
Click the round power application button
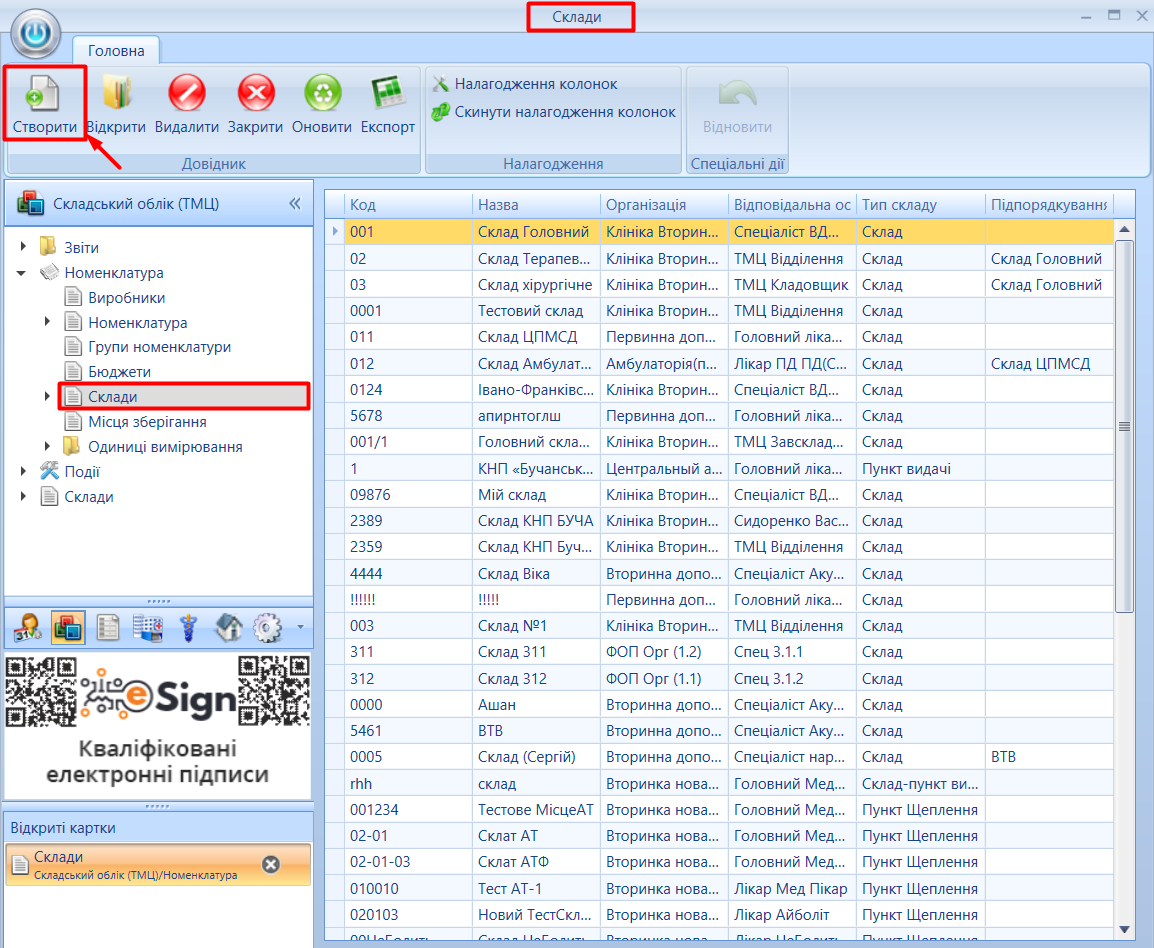(x=35, y=33)
